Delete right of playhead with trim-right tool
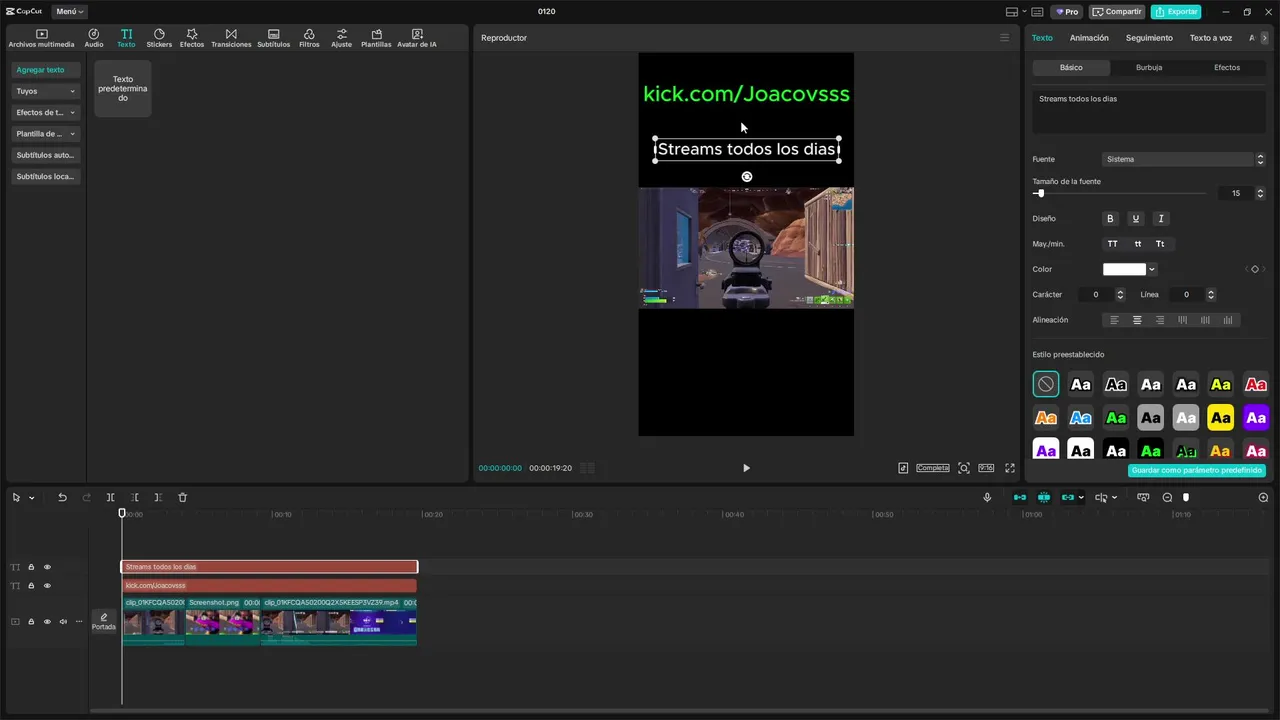Image resolution: width=1280 pixels, height=720 pixels. [158, 497]
